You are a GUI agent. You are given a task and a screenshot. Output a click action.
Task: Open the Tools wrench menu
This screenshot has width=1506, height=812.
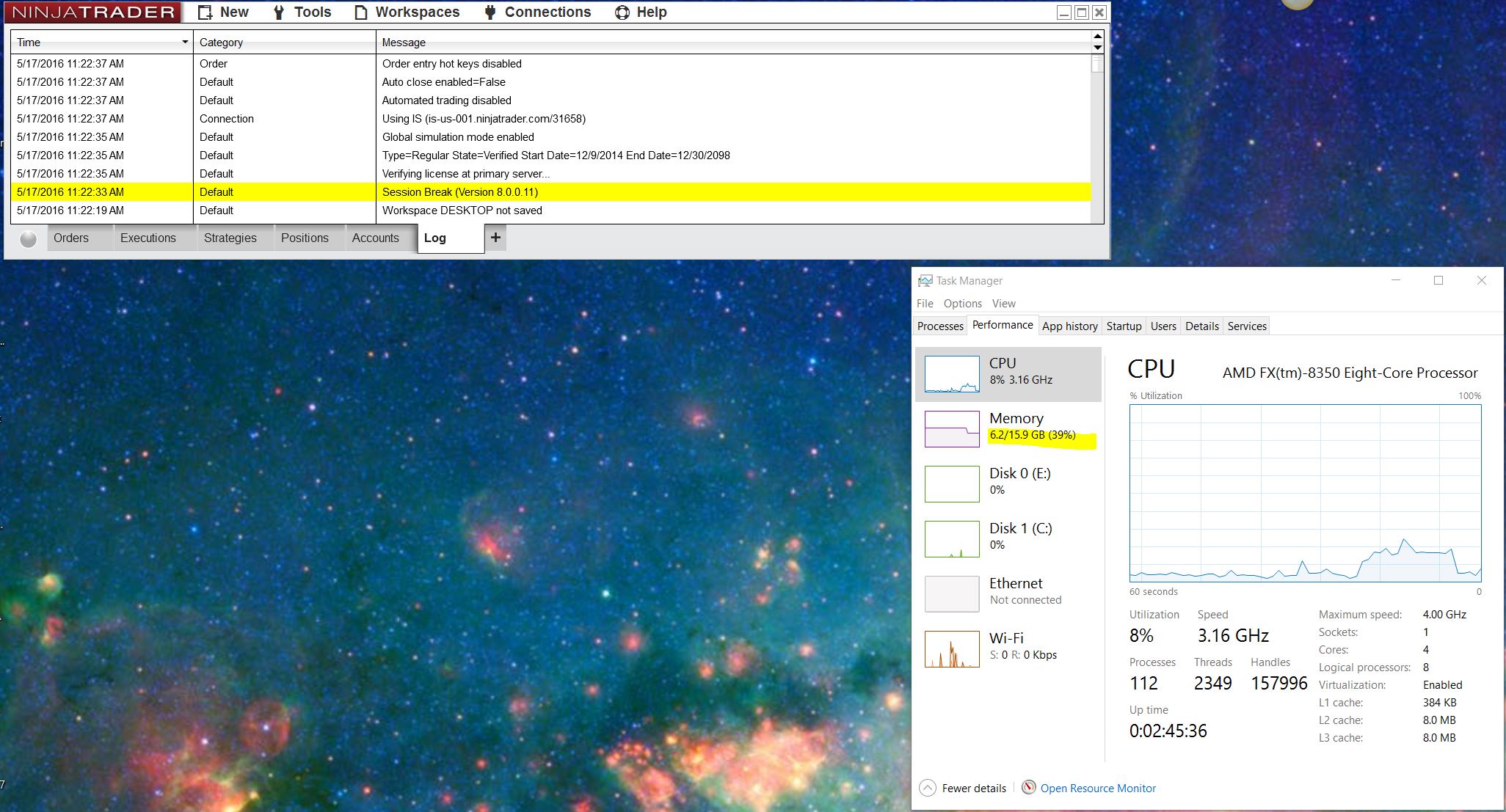pyautogui.click(x=279, y=12)
